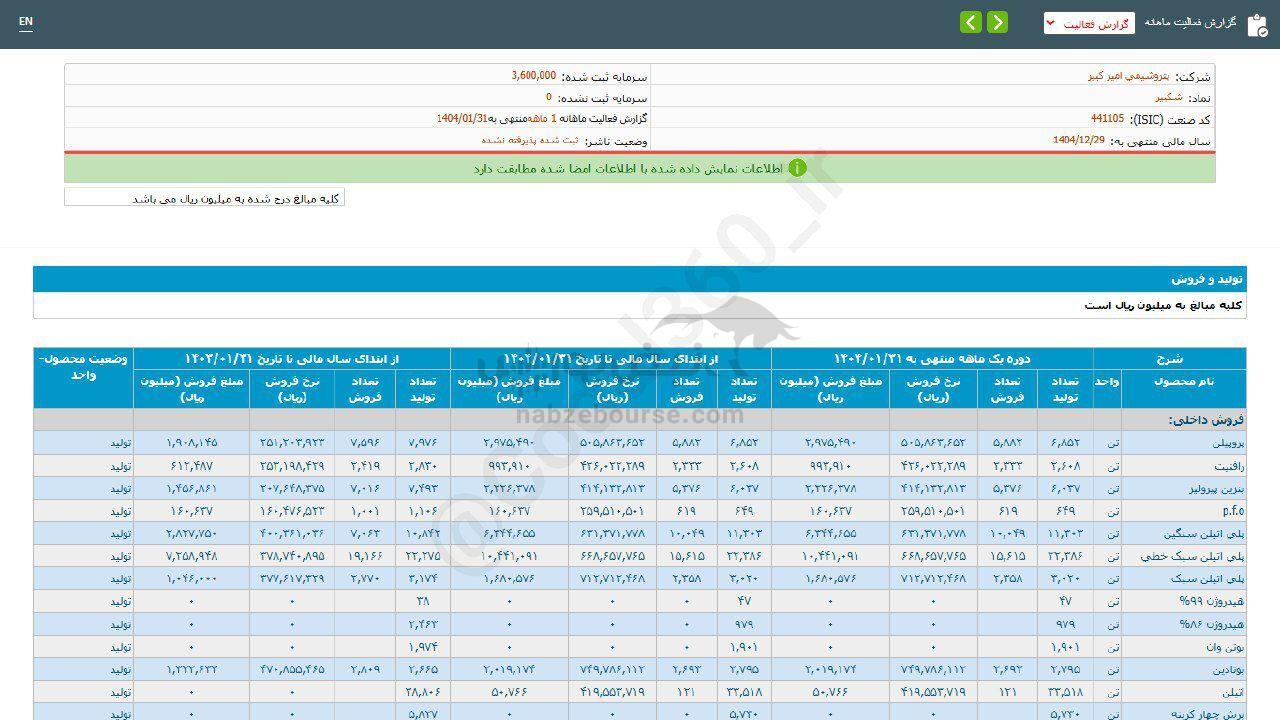1280x720 pixels.
Task: Click the فروش داخلی row label
Action: point(1205,420)
